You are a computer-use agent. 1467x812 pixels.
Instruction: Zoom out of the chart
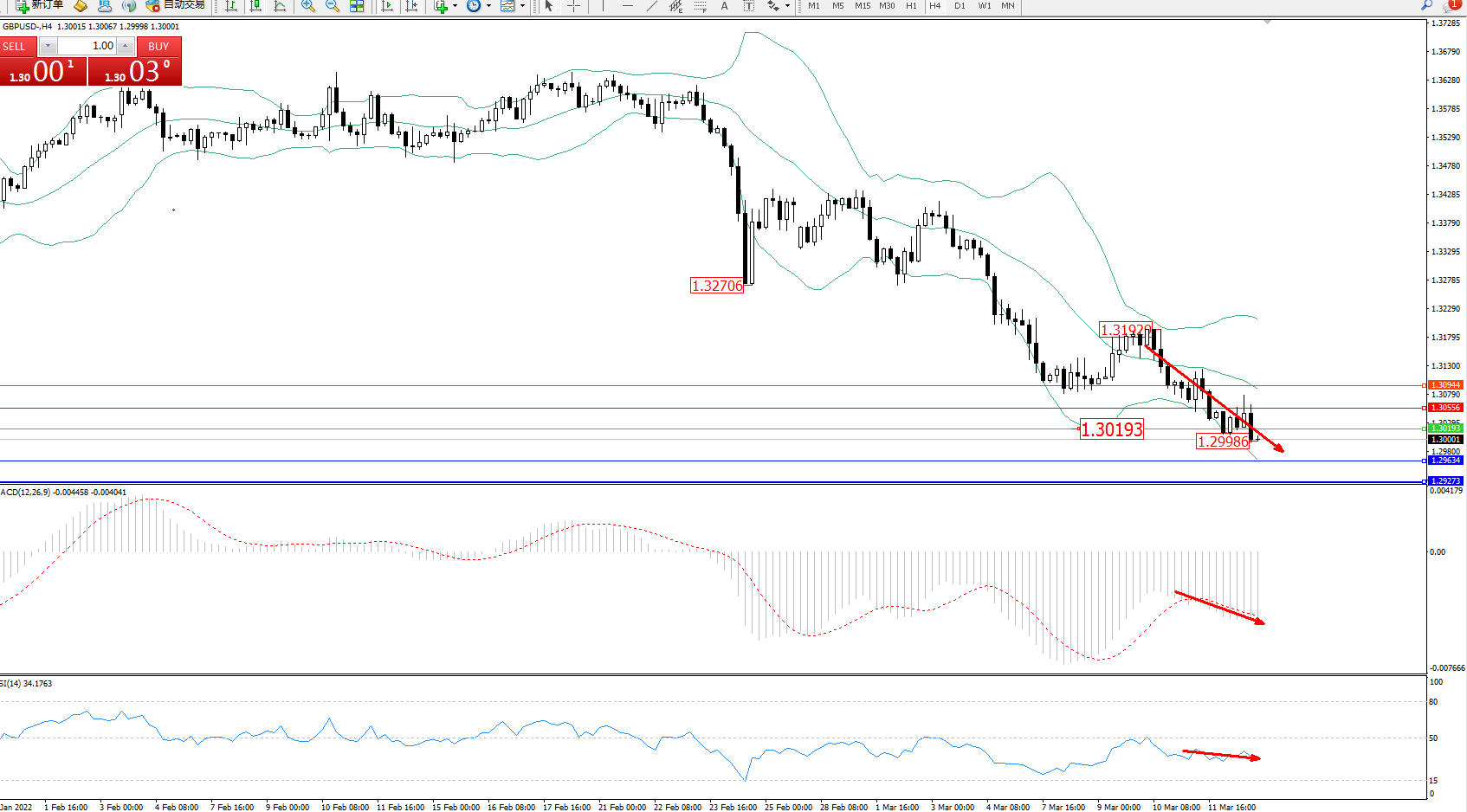[x=332, y=6]
